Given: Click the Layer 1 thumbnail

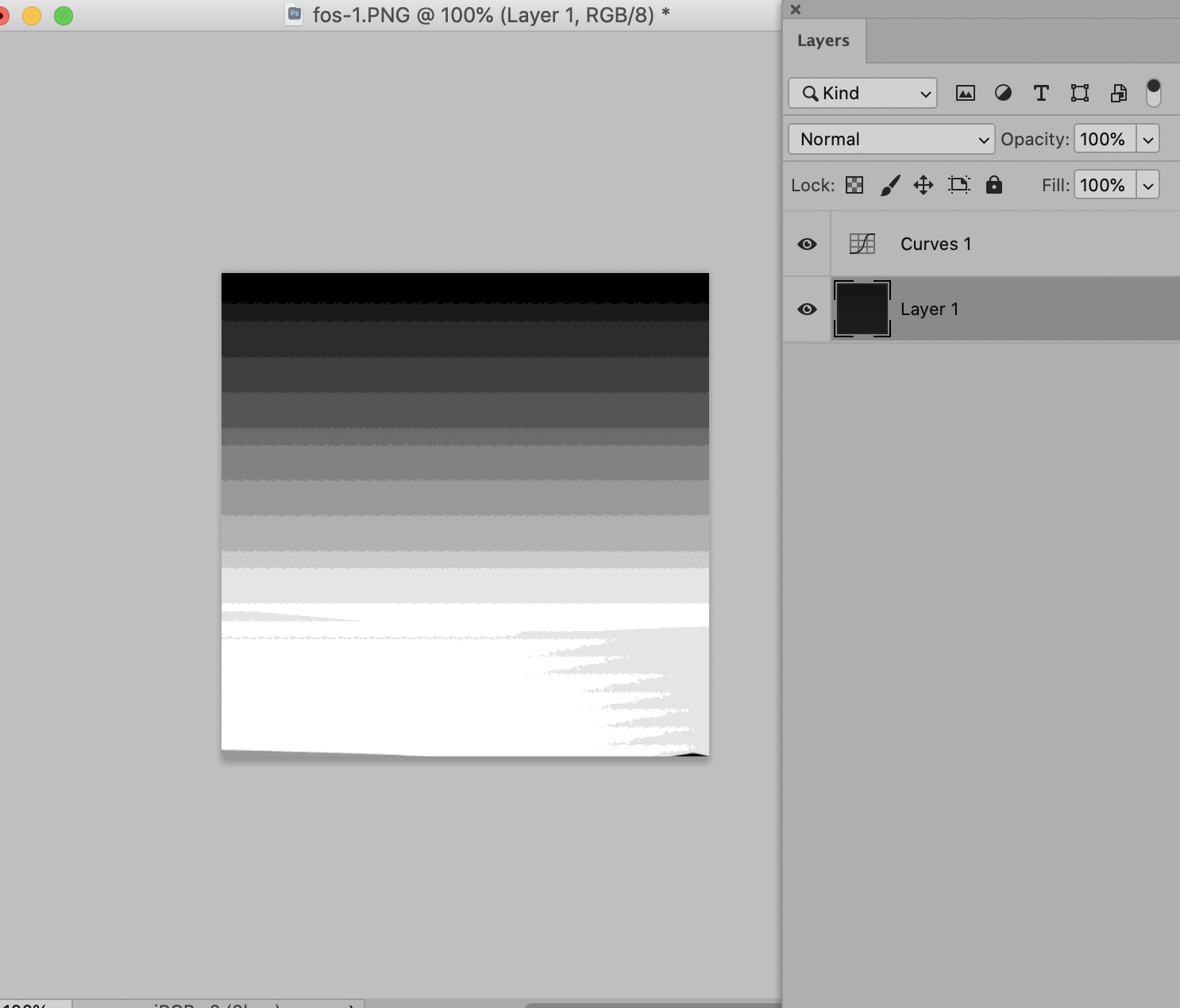Looking at the screenshot, I should 862,309.
